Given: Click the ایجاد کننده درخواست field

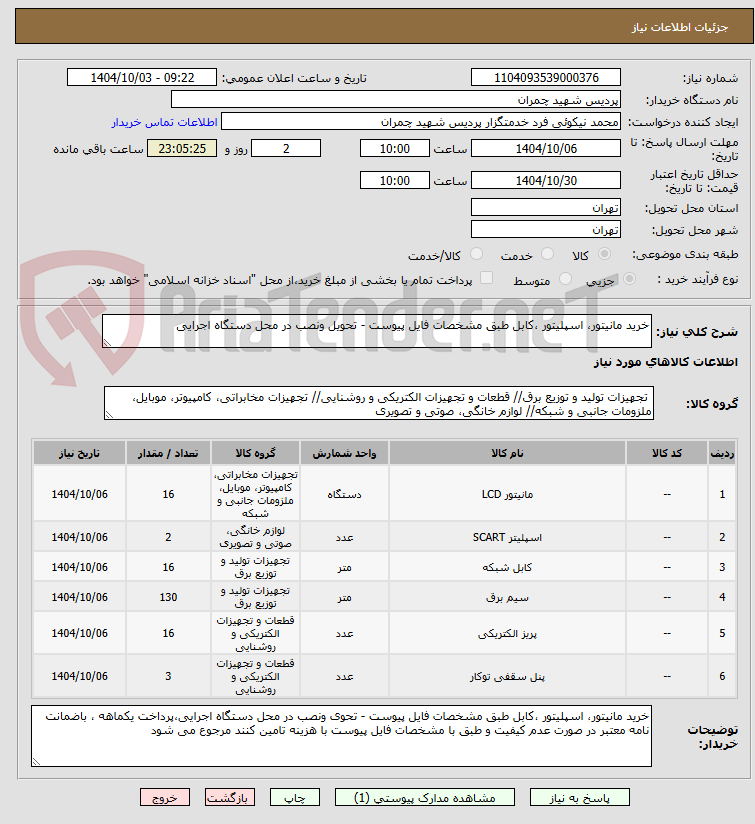Looking at the screenshot, I should [x=421, y=121].
